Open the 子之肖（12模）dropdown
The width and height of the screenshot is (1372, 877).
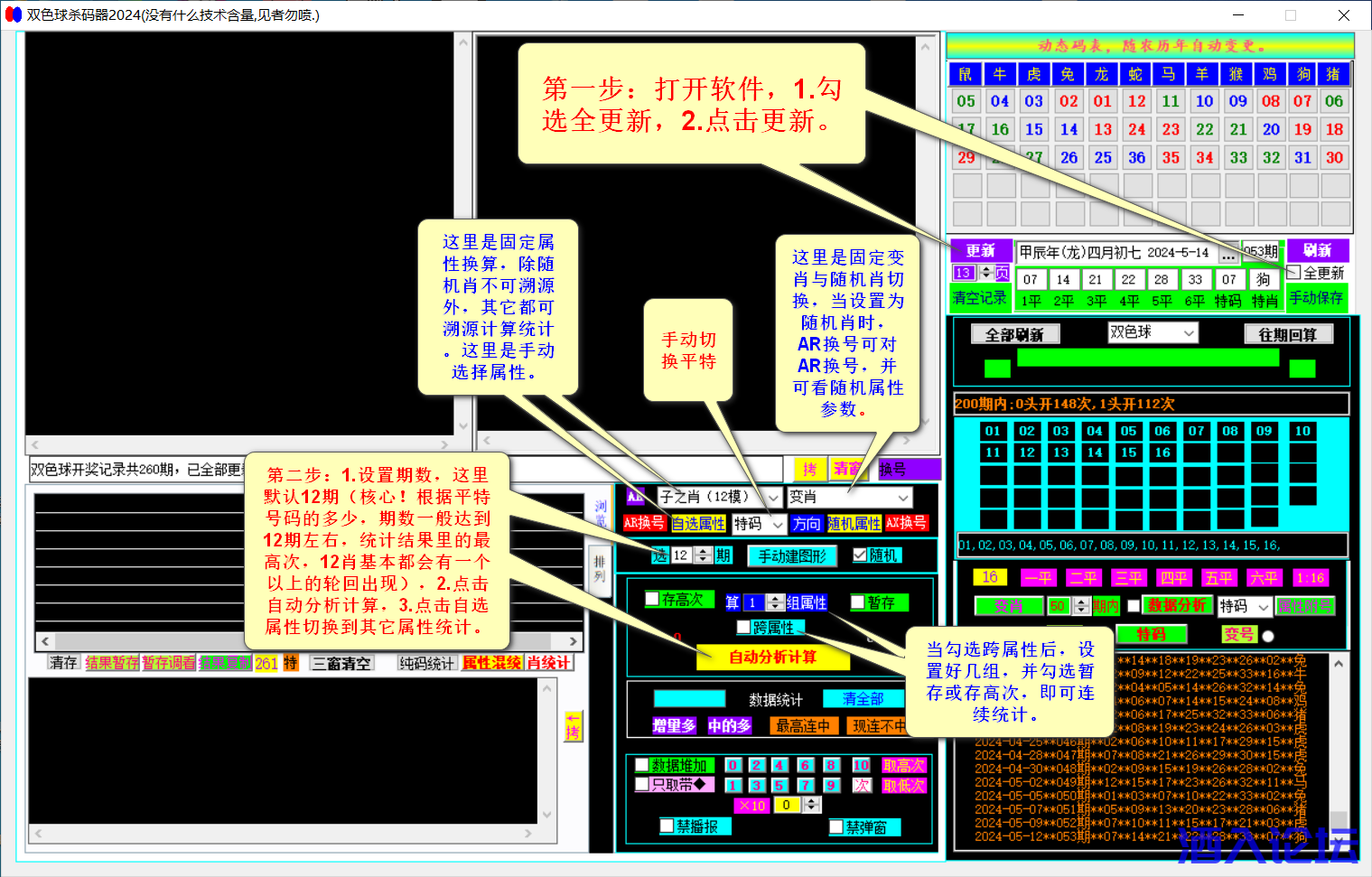click(718, 497)
